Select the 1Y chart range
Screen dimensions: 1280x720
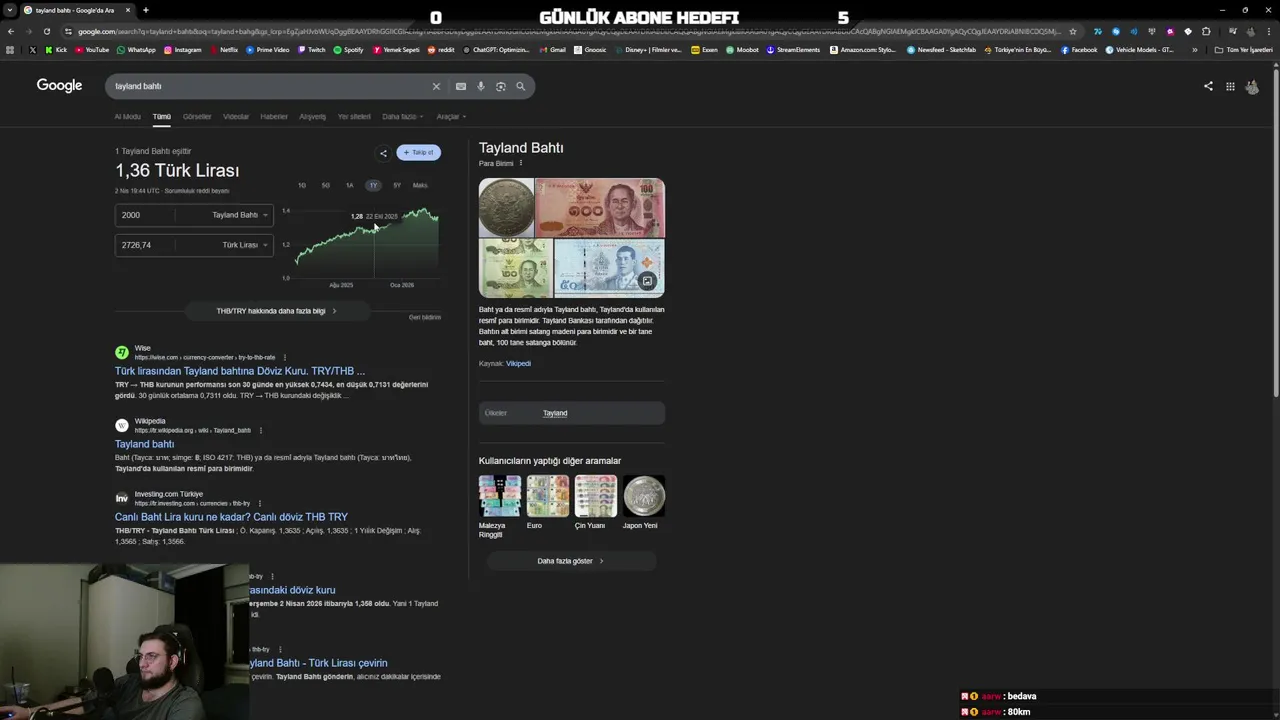(x=373, y=185)
